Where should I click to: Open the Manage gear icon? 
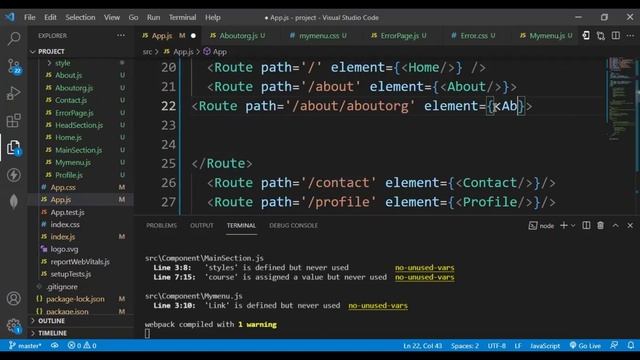click(x=13, y=325)
